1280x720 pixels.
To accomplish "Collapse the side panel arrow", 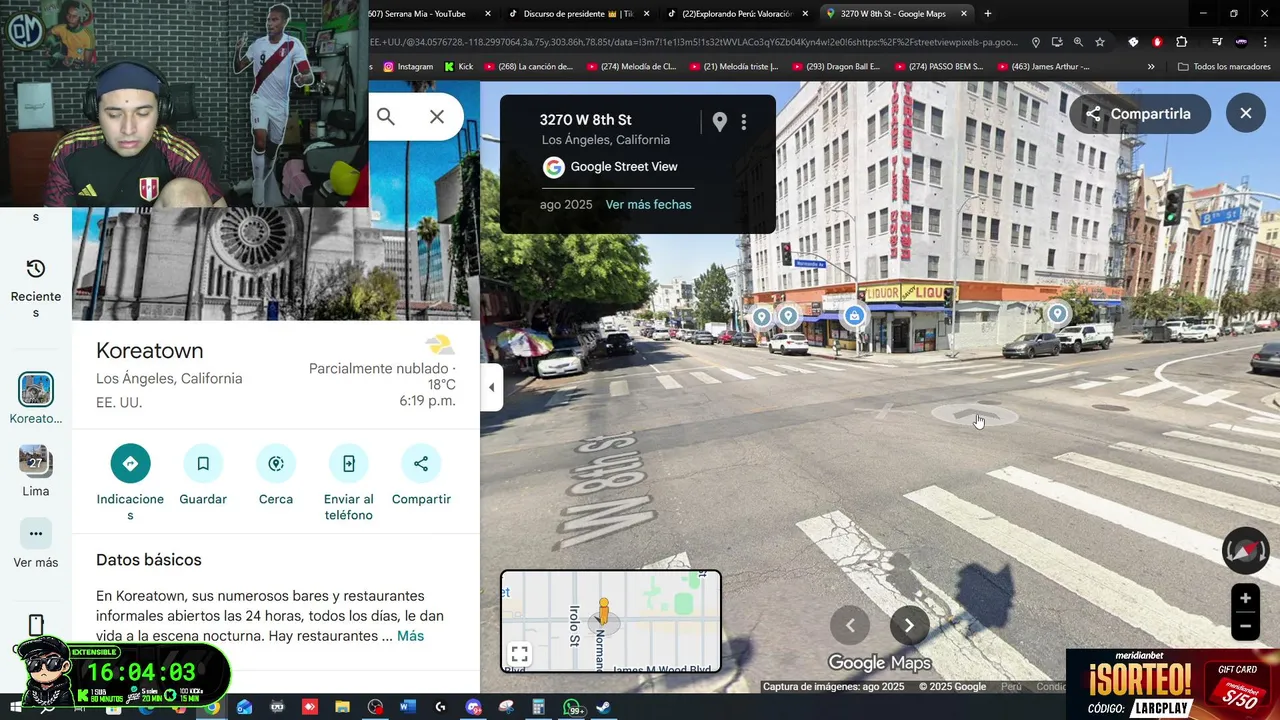I will 490,387.
